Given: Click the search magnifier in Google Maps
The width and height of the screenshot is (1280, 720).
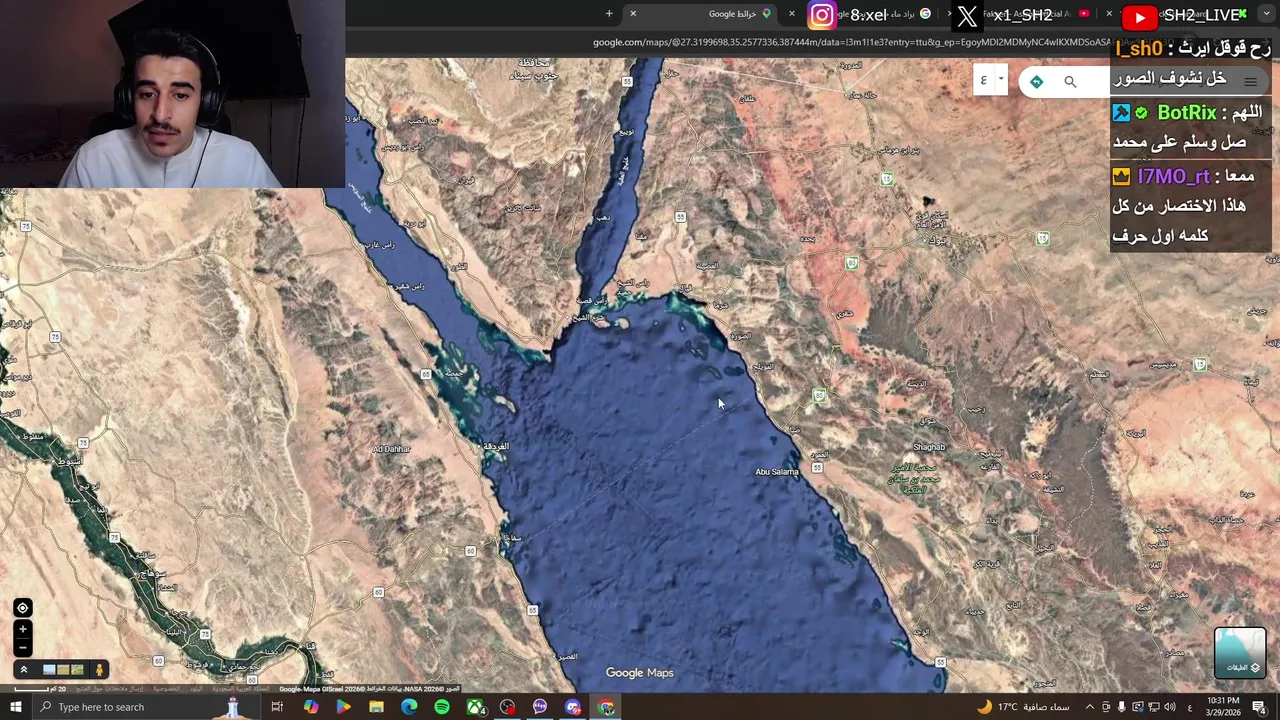Looking at the screenshot, I should pos(1070,82).
